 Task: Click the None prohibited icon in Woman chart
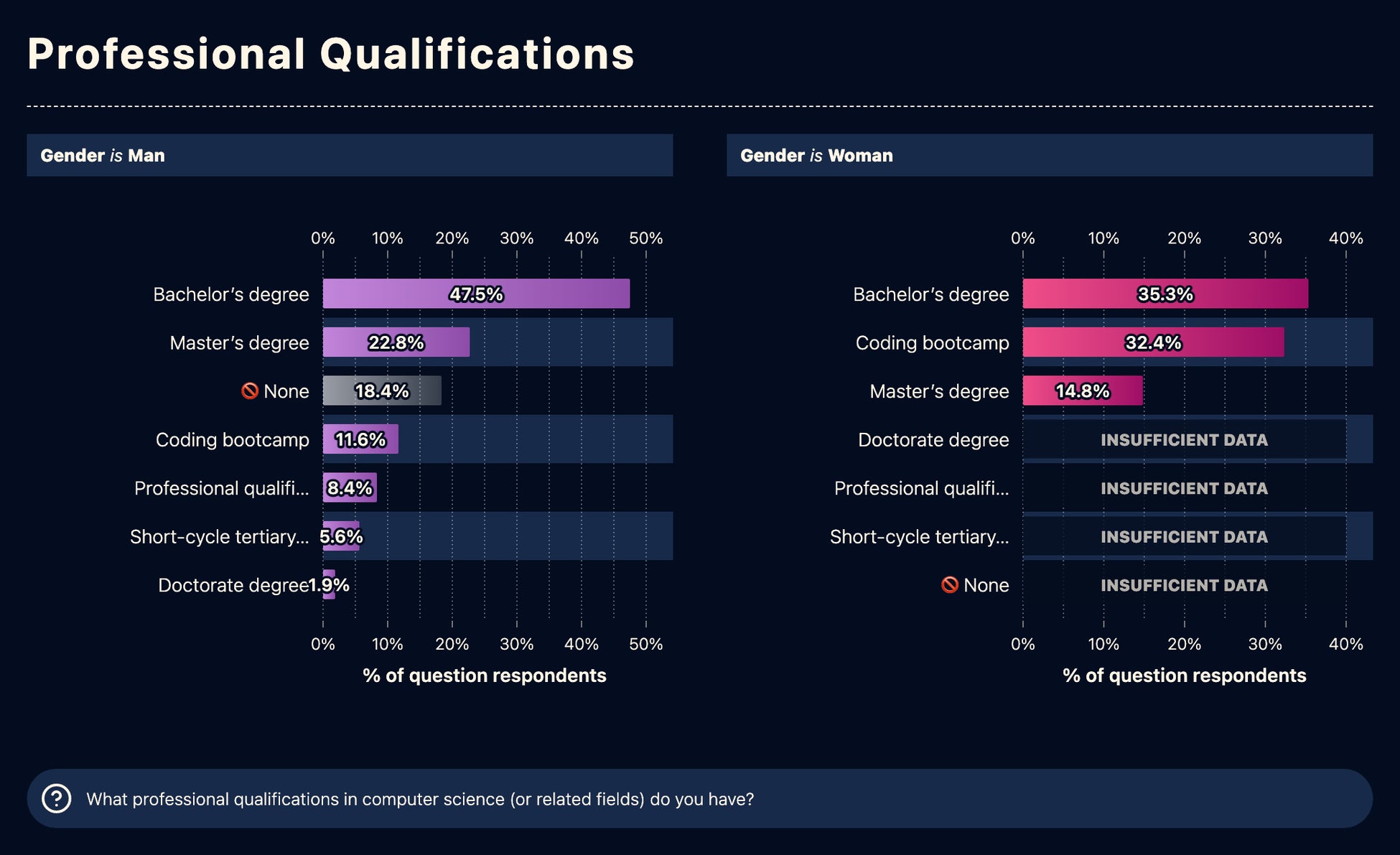click(950, 585)
